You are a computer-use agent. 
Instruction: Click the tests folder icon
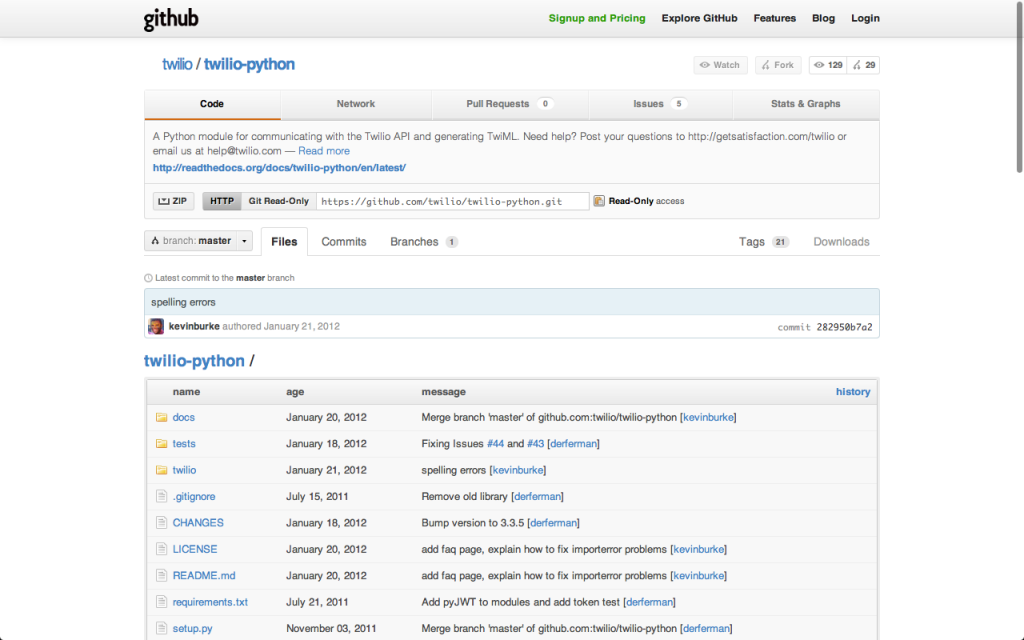tap(161, 443)
